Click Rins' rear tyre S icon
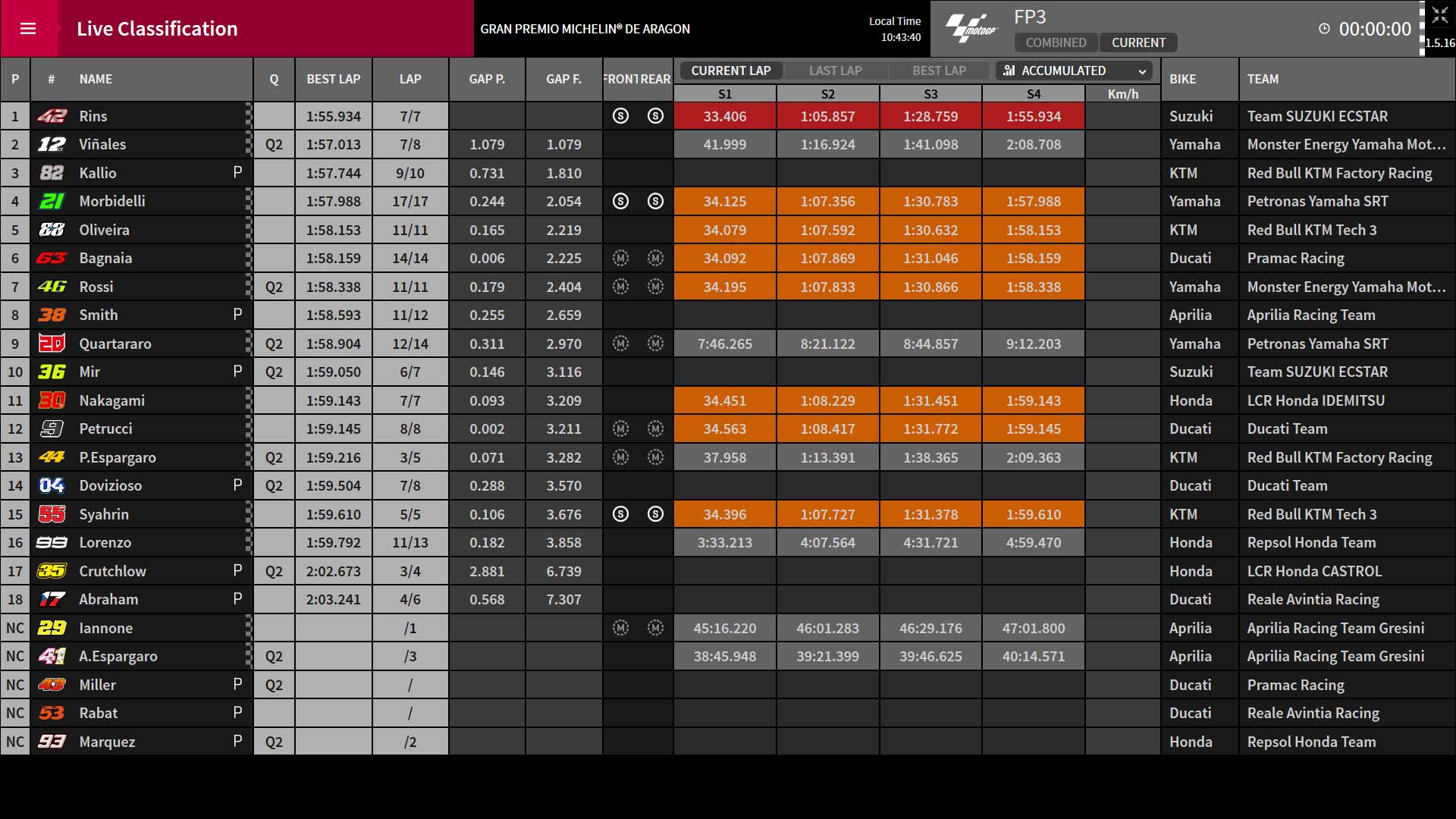Image resolution: width=1456 pixels, height=819 pixels. click(x=656, y=116)
